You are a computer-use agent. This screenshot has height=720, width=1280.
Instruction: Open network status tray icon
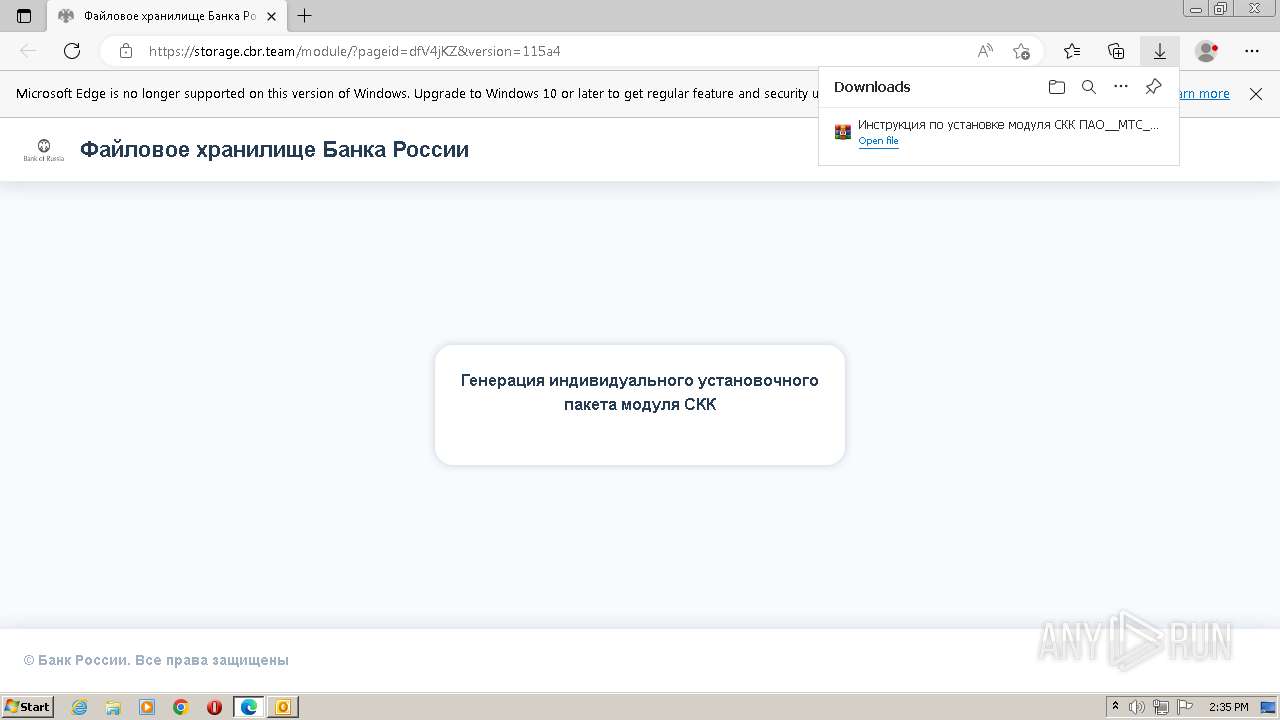[x=1161, y=707]
